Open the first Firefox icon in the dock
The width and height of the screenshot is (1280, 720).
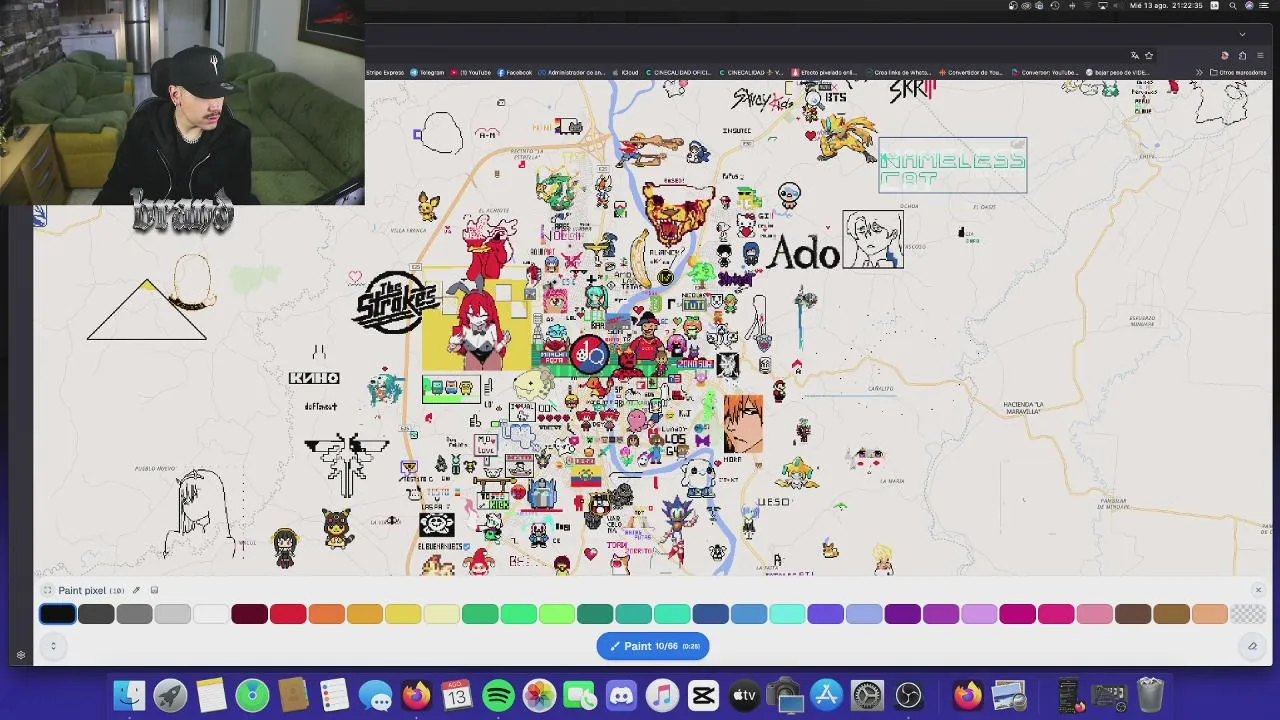coord(416,695)
